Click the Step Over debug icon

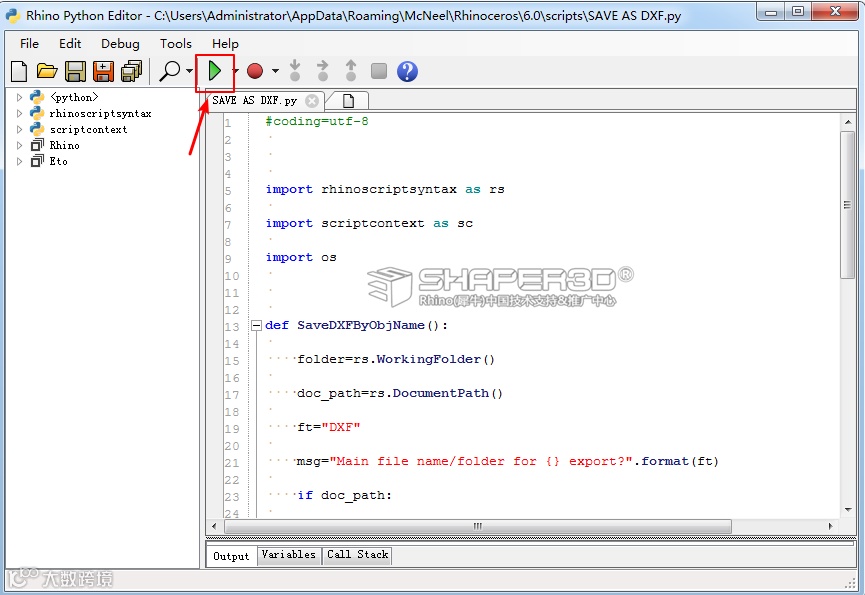323,71
